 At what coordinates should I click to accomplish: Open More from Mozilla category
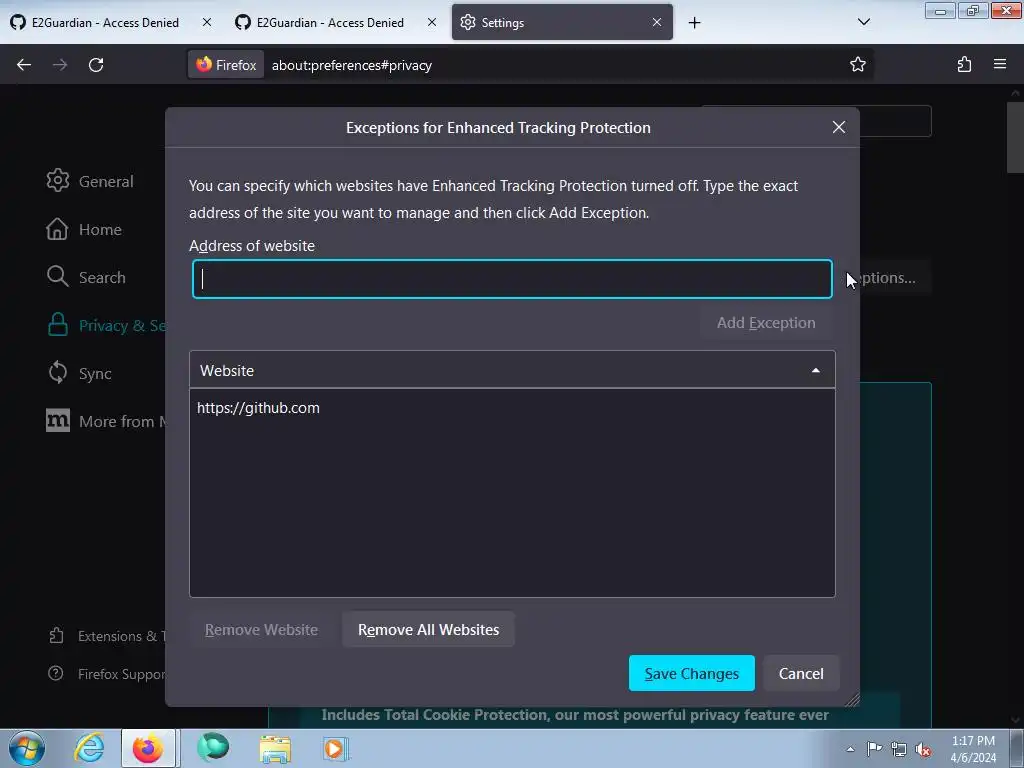pos(104,421)
